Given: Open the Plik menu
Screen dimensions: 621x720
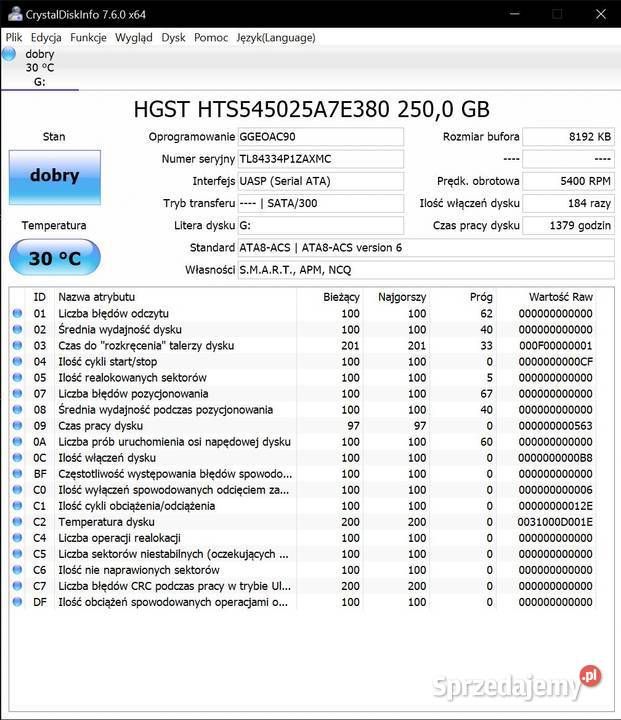Looking at the screenshot, I should (x=14, y=38).
